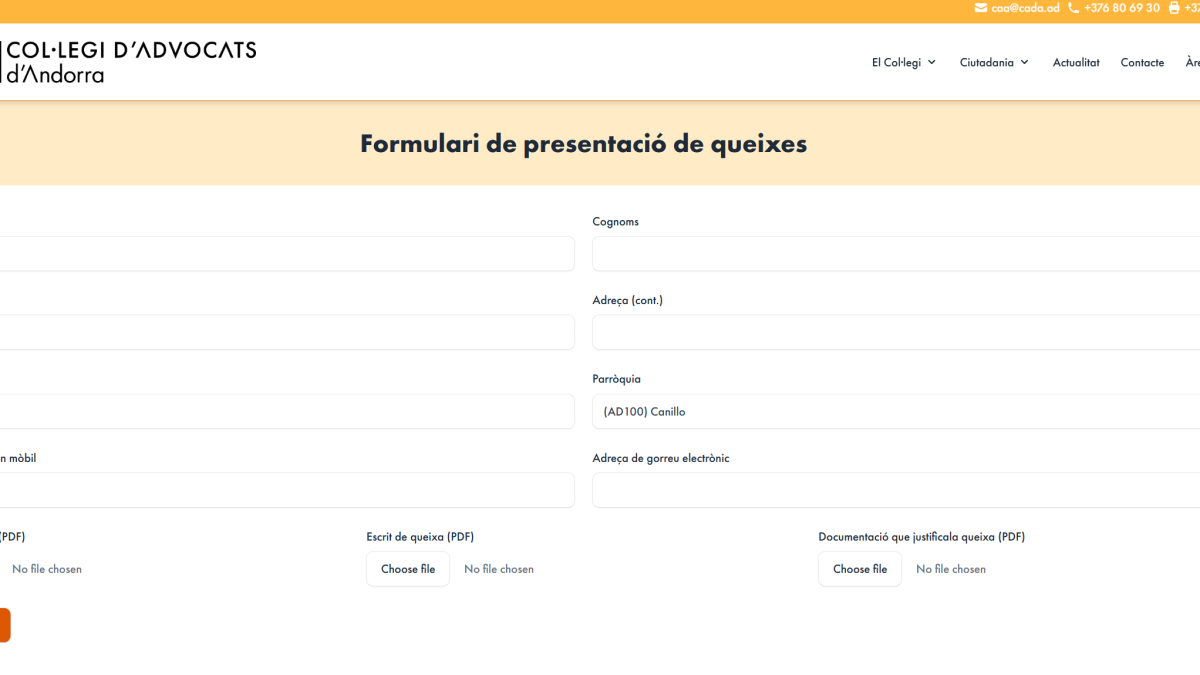
Task: Click the 'Escrit de queixa (PDF)' label
Action: point(420,537)
